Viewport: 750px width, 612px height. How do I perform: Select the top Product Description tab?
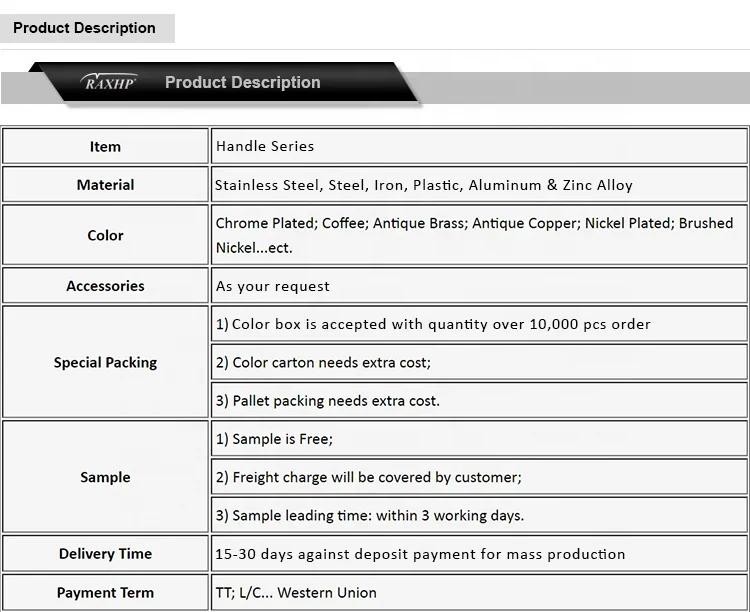pos(85,28)
